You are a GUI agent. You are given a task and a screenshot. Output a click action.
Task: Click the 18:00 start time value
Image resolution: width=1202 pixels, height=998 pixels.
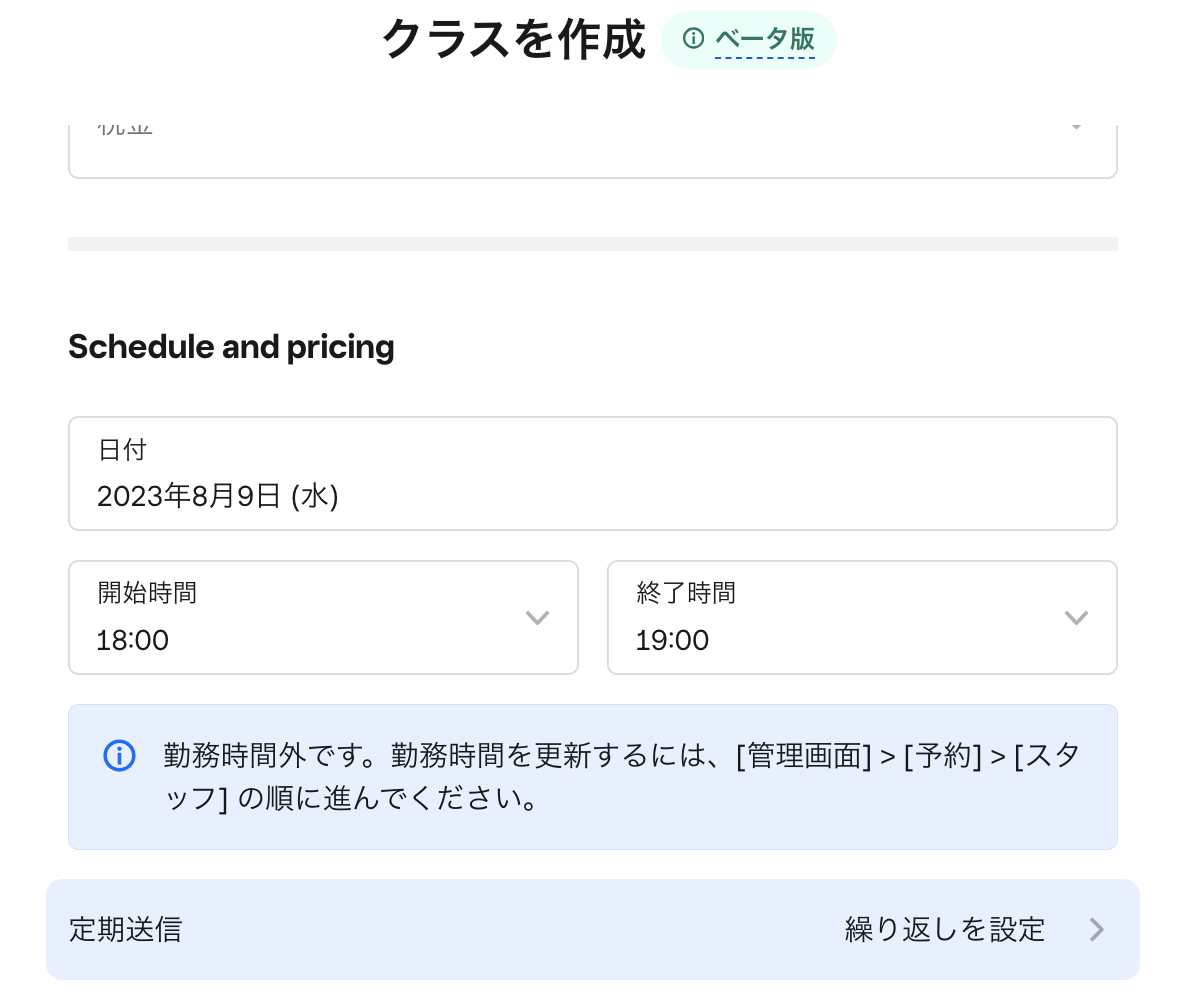click(x=133, y=640)
